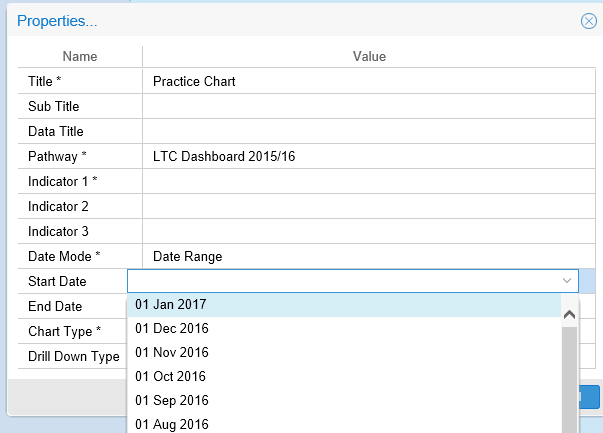Choose 01 Dec 2016 date option
Image resolution: width=603 pixels, height=433 pixels.
(x=171, y=328)
